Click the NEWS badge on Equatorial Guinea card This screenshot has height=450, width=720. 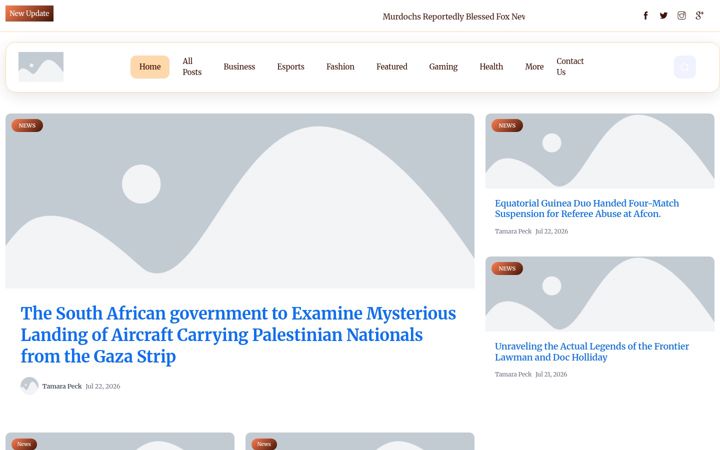click(507, 125)
